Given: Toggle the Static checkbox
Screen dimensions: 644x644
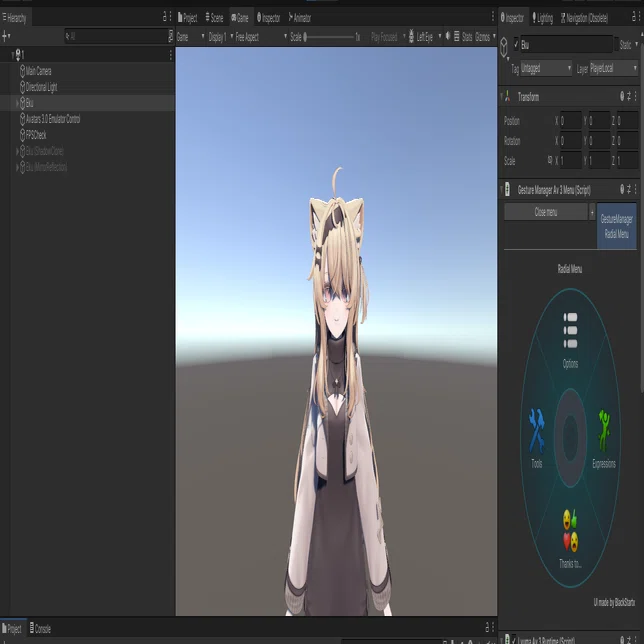Looking at the screenshot, I should 616,44.
